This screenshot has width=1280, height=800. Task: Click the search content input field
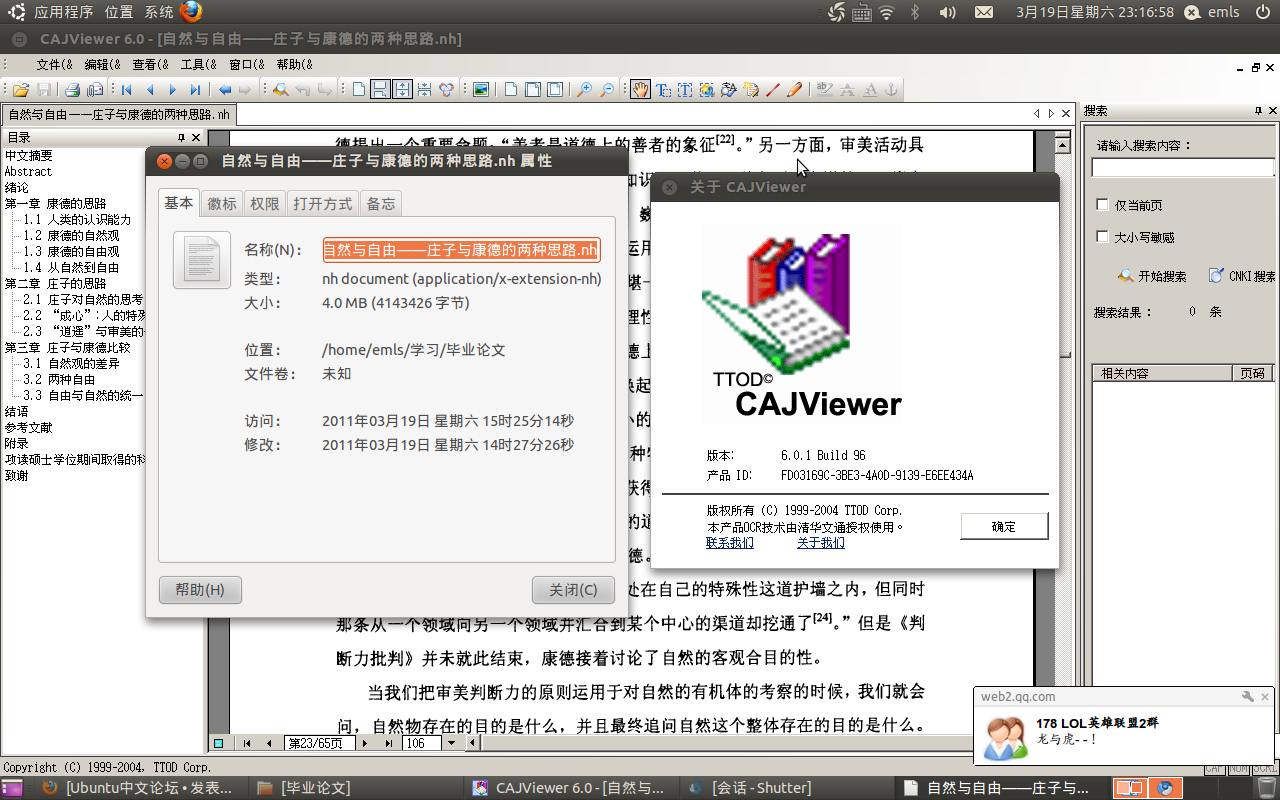[1183, 168]
